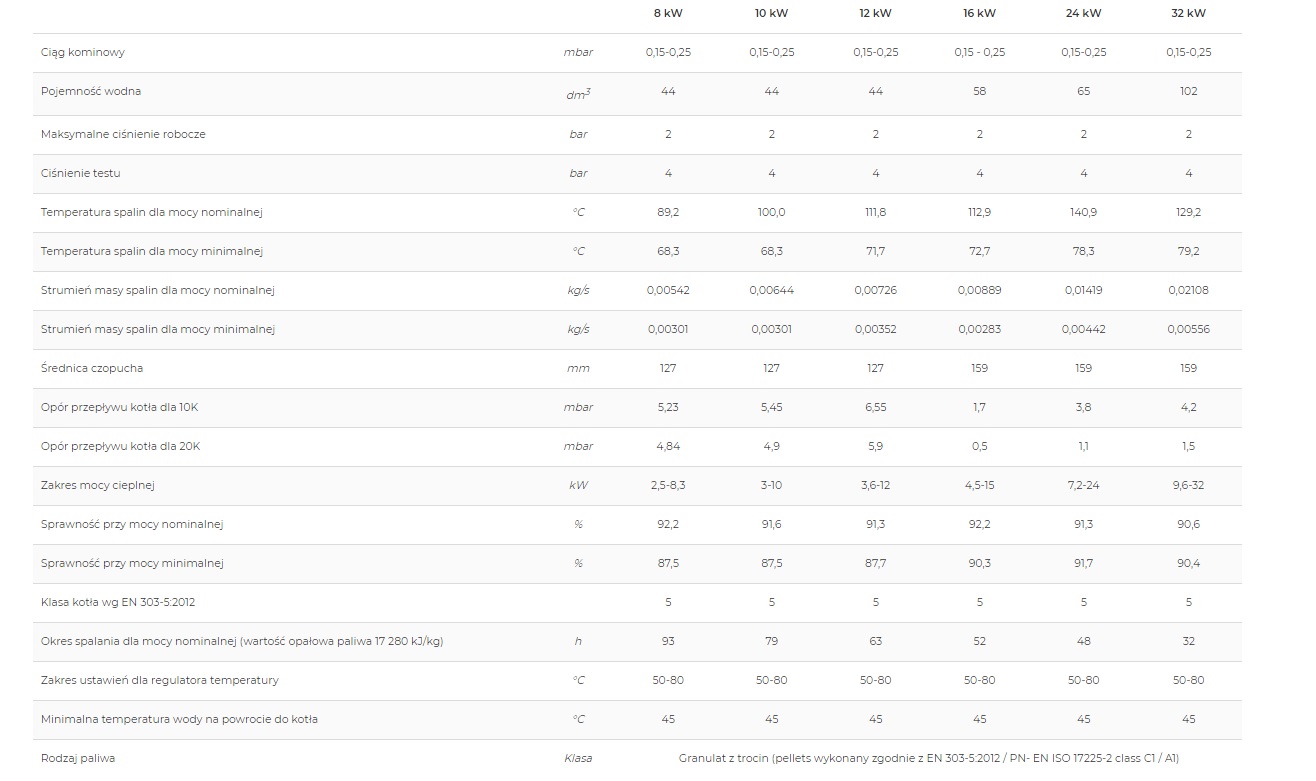Click the Średnica czopucha row label

[x=92, y=368]
